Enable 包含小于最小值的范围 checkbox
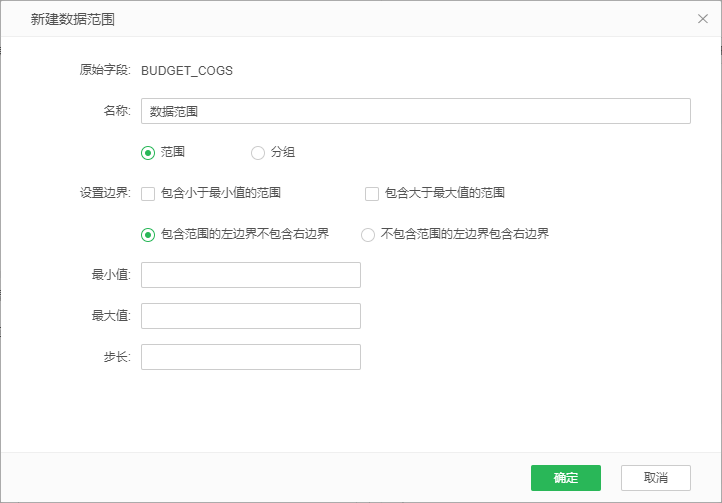The height and width of the screenshot is (503, 722). pos(148,193)
